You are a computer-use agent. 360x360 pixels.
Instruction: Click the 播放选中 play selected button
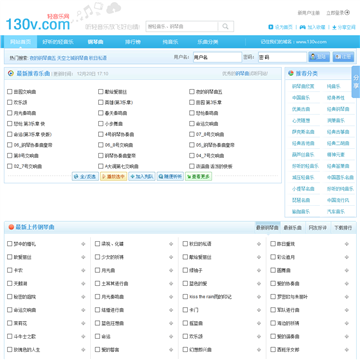[113, 177]
